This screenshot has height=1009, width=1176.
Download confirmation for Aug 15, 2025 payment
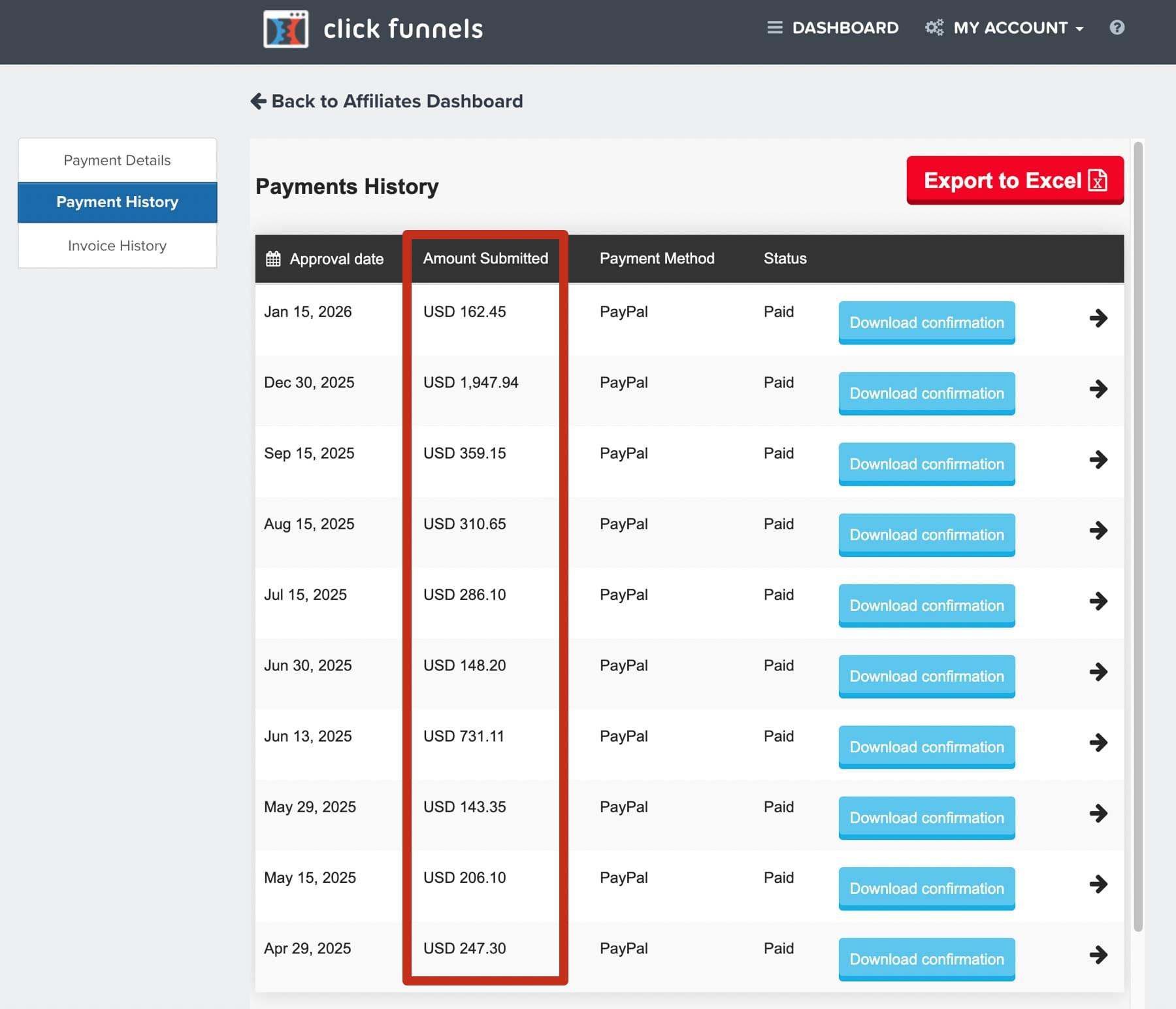click(x=926, y=535)
